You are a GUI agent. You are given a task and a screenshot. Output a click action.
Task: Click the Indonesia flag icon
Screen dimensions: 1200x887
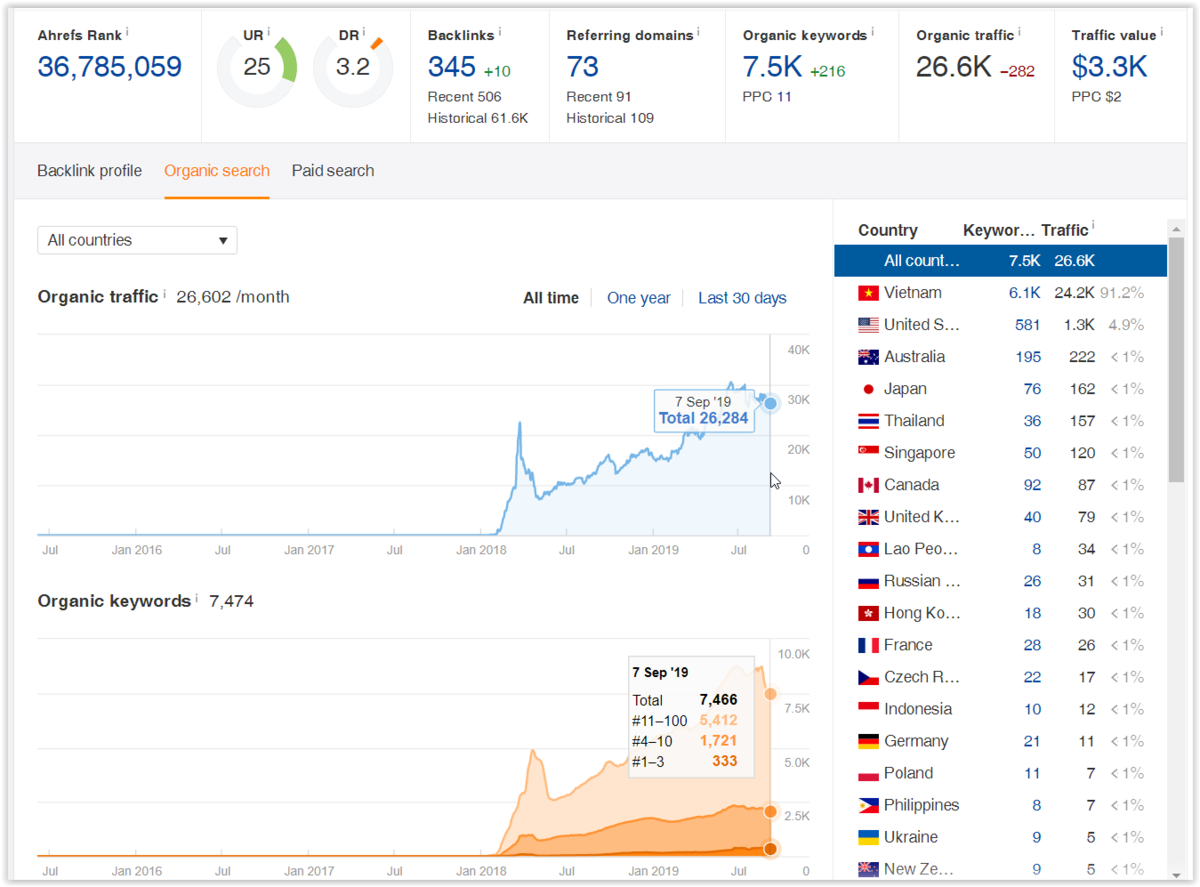pyautogui.click(x=868, y=709)
